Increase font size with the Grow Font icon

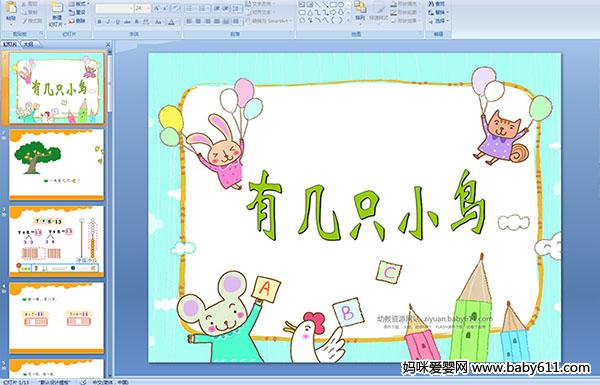[x=157, y=8]
